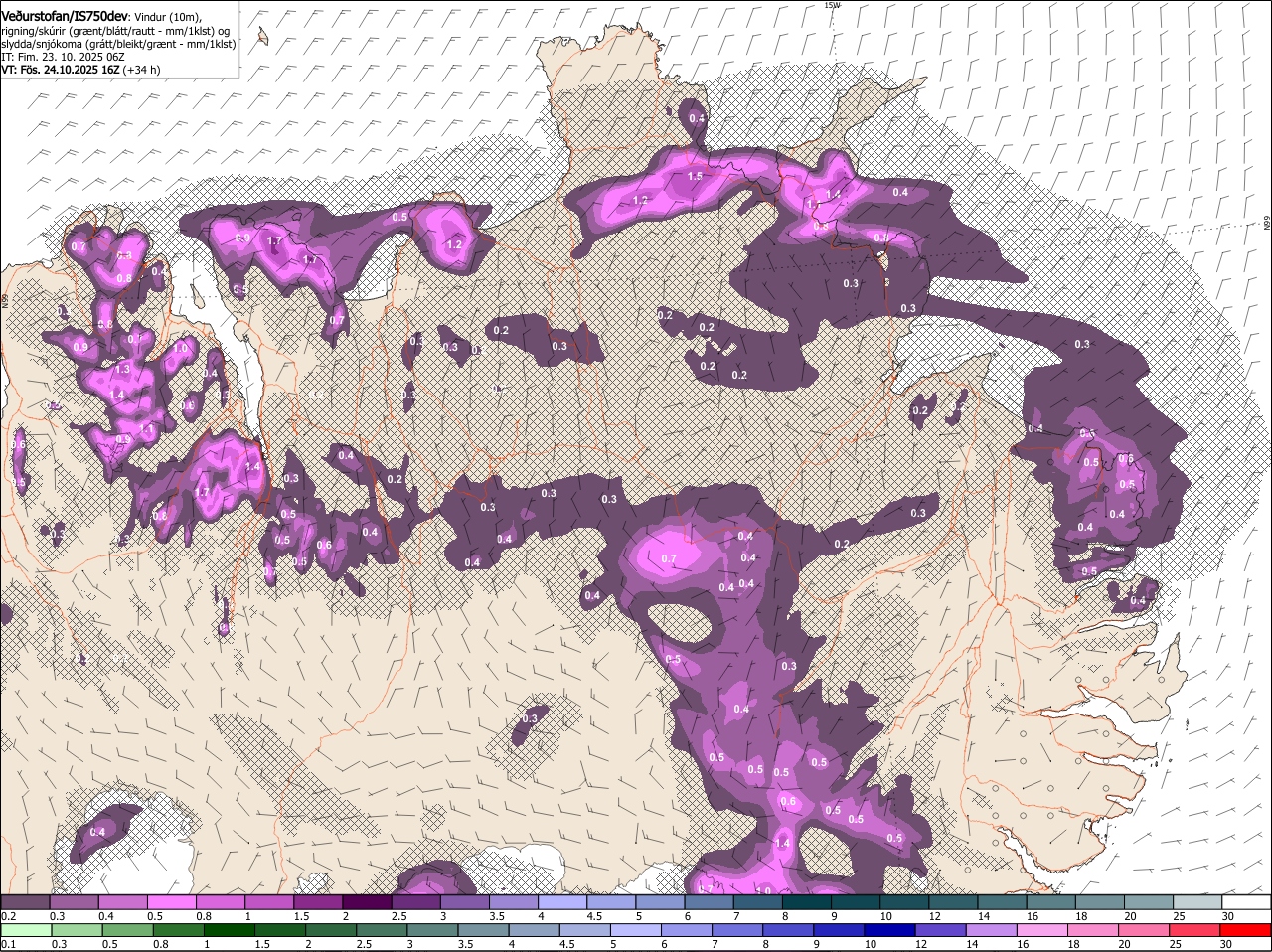Click the snow-scale swatch between 4 and 4.5
The height and width of the screenshot is (952, 1272).
tap(562, 902)
